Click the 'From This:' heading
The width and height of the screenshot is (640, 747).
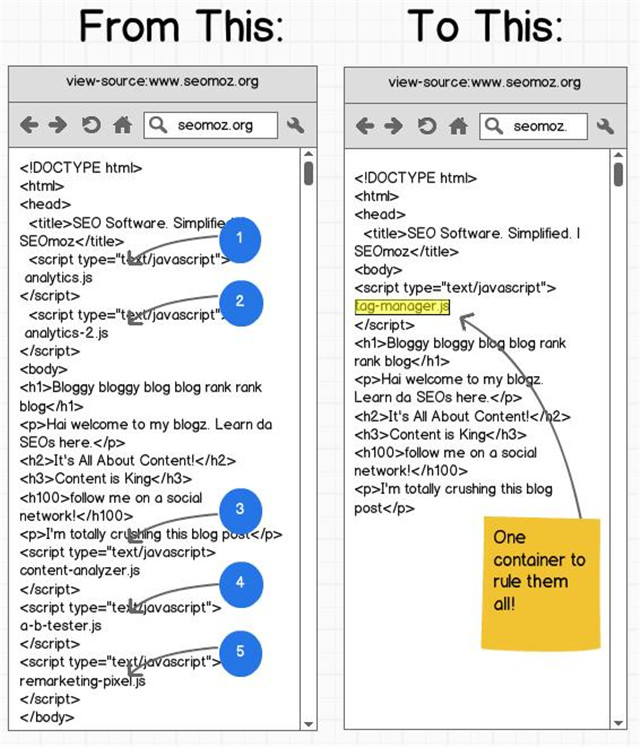(182, 26)
